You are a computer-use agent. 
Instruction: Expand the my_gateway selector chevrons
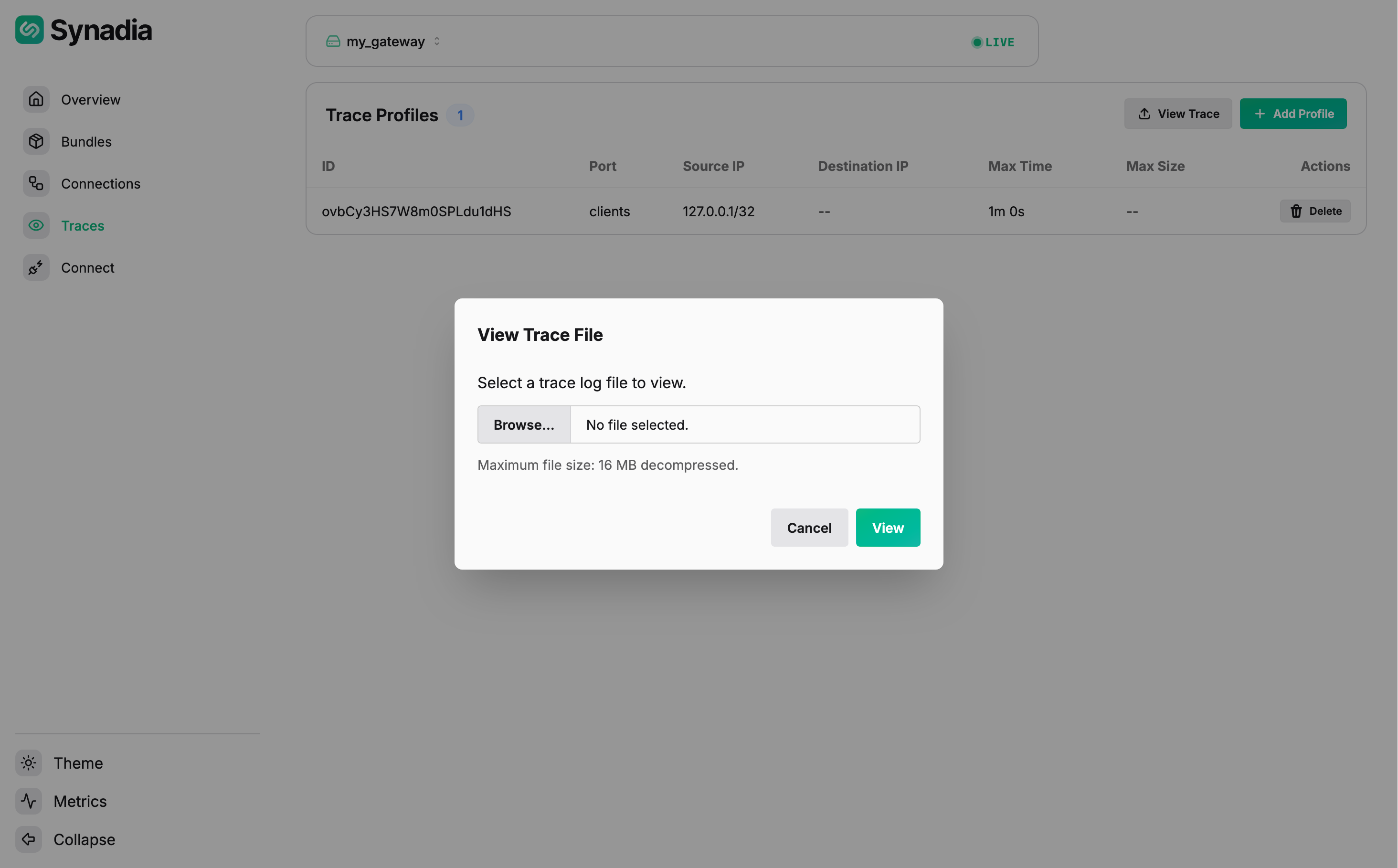[x=437, y=42]
